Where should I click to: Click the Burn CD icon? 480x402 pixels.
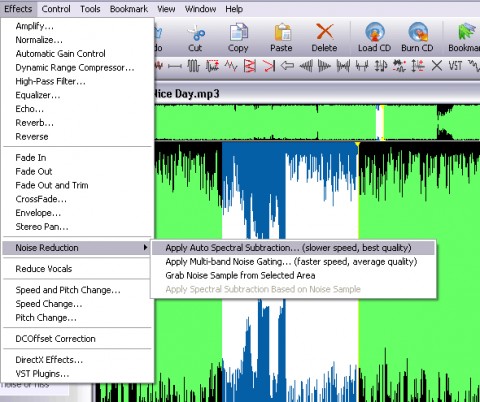pyautogui.click(x=418, y=32)
